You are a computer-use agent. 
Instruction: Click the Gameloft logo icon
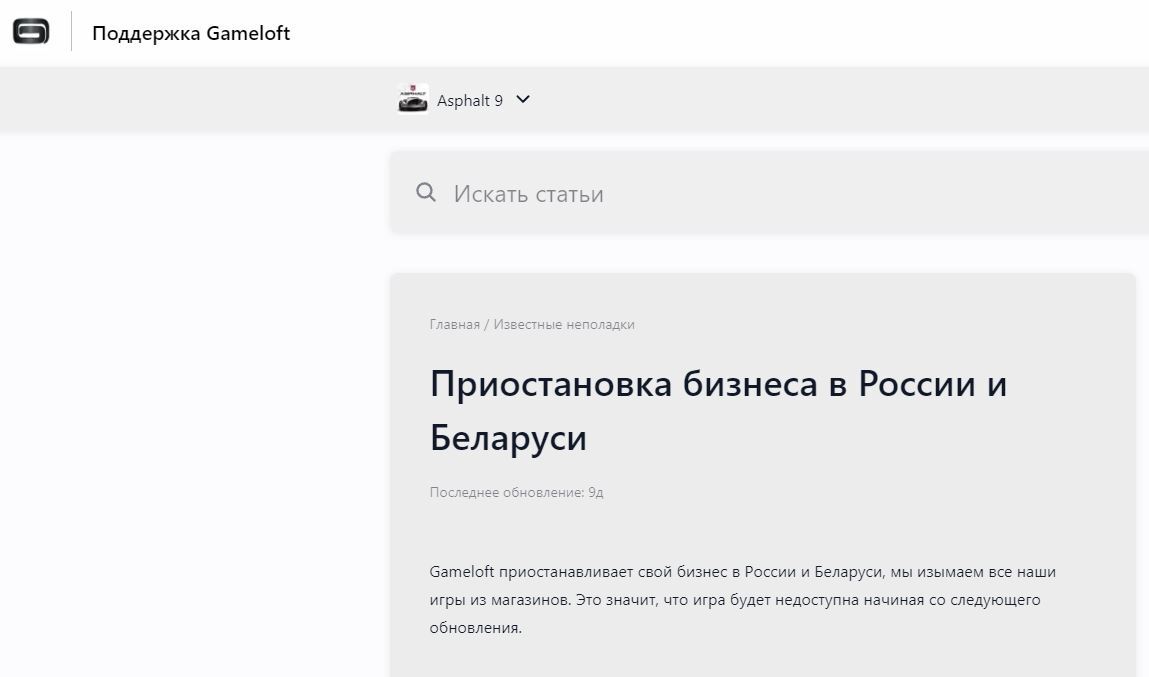tap(31, 32)
